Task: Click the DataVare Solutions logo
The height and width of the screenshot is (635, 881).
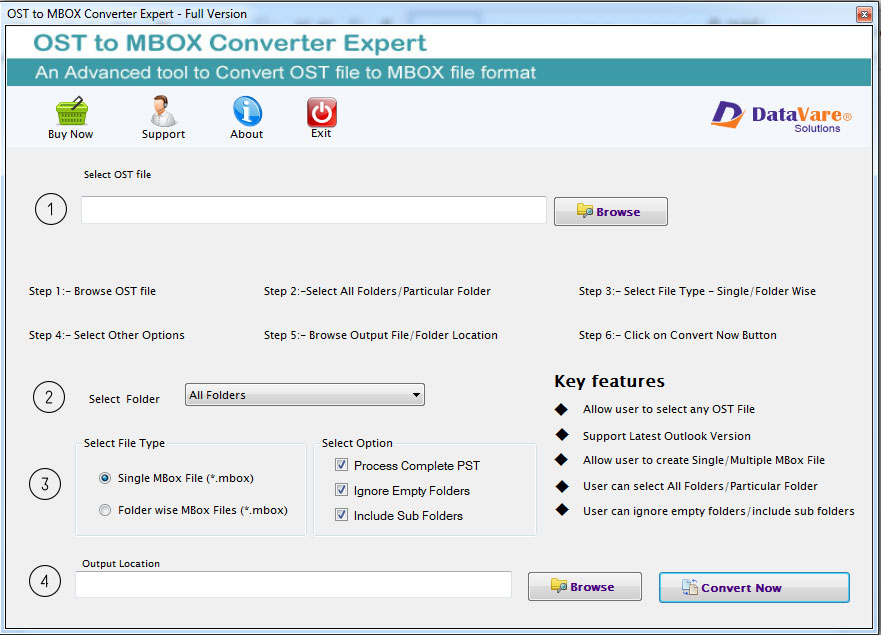Action: 781,115
